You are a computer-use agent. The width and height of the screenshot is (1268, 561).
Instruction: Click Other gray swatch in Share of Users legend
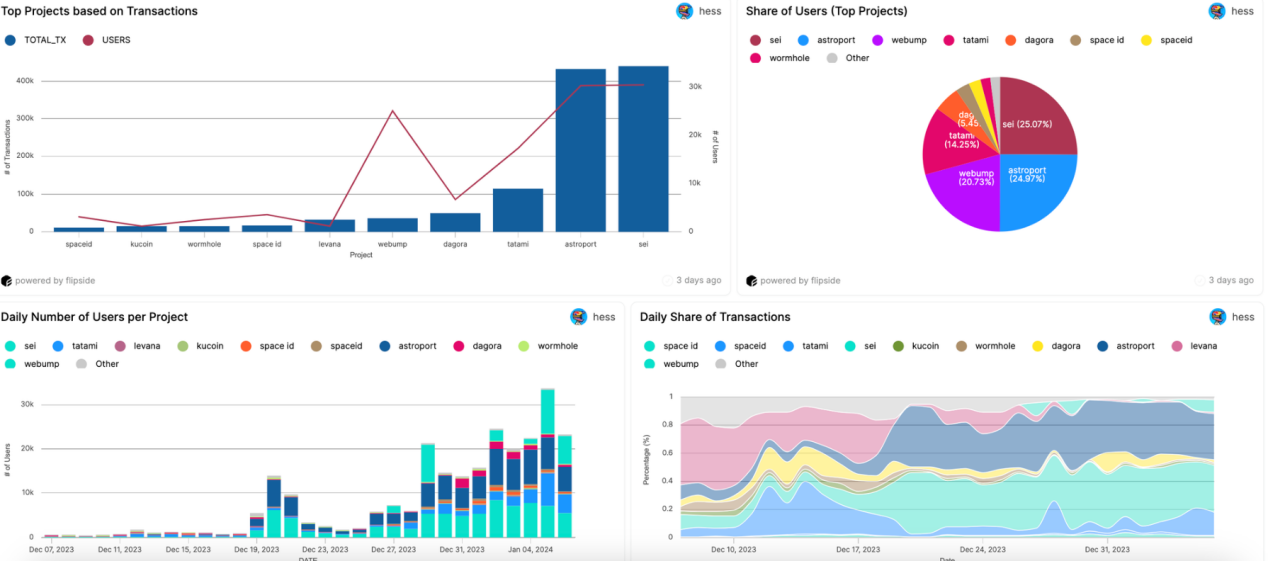pos(832,58)
